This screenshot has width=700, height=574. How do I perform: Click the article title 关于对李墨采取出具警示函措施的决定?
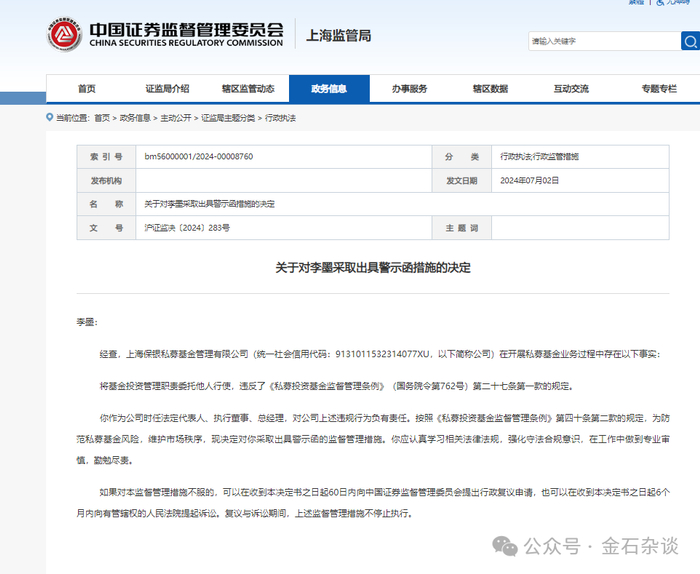point(372,268)
